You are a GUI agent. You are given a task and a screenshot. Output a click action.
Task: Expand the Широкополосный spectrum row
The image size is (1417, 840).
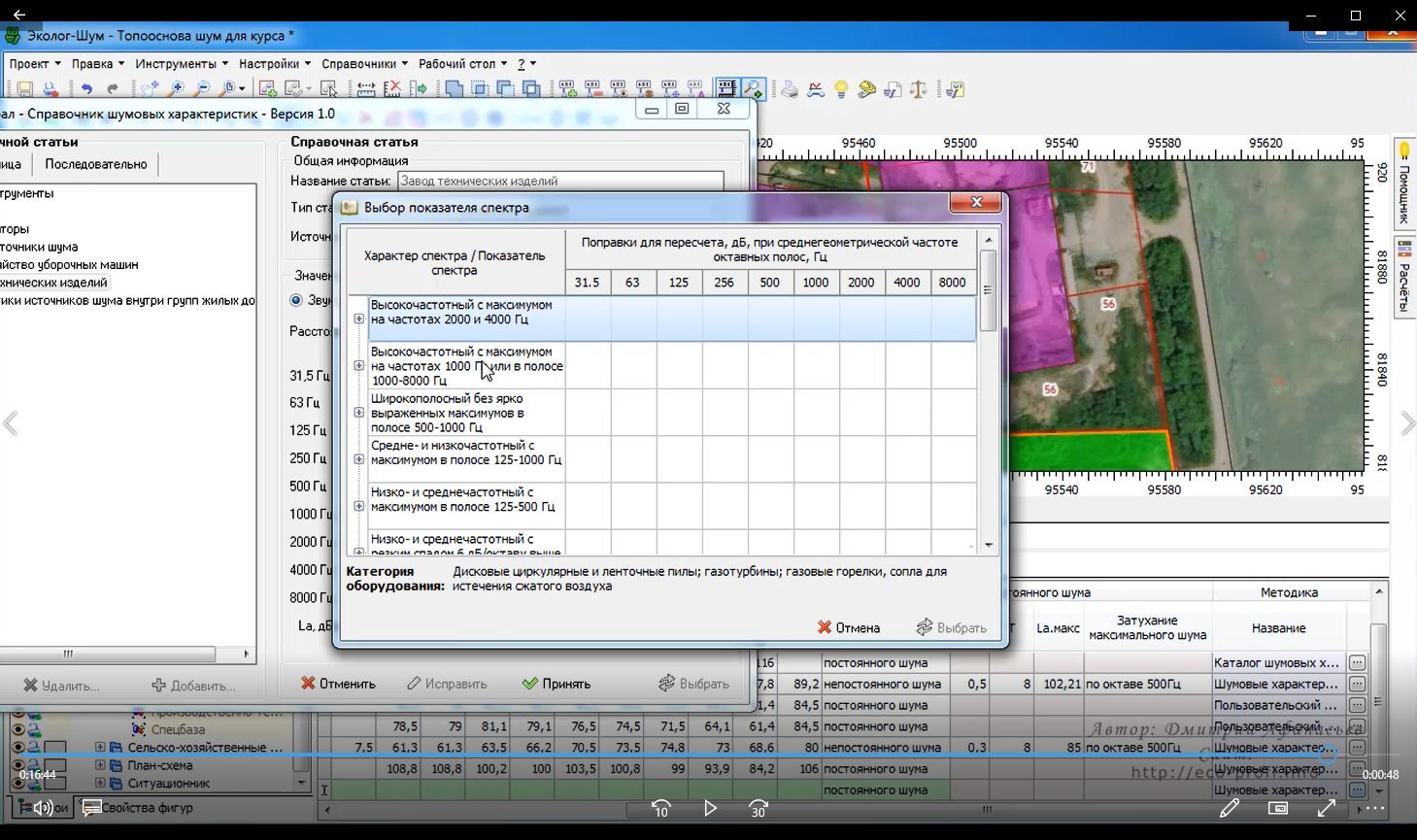pos(358,413)
